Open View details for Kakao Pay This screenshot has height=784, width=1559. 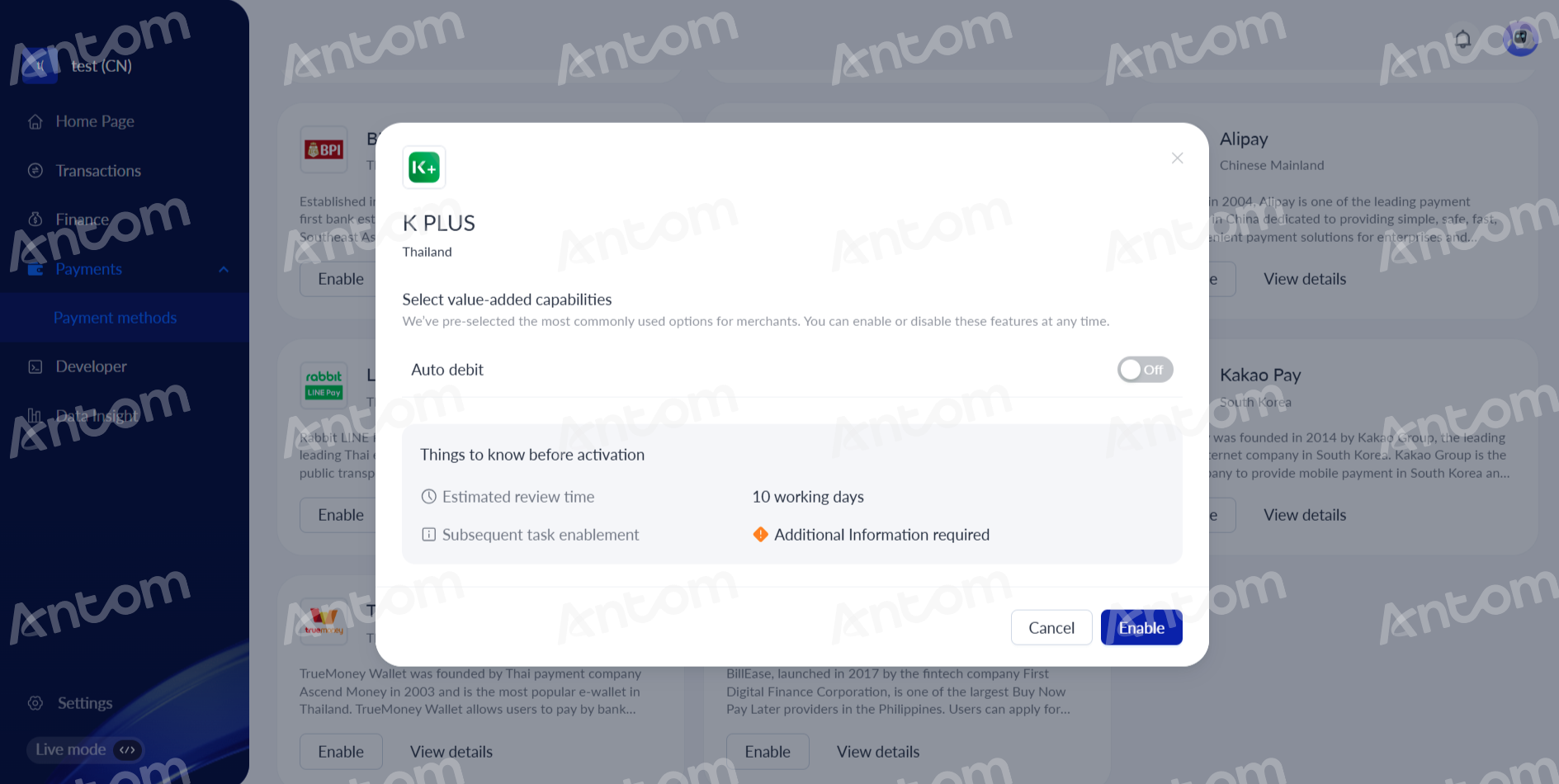click(x=1305, y=515)
